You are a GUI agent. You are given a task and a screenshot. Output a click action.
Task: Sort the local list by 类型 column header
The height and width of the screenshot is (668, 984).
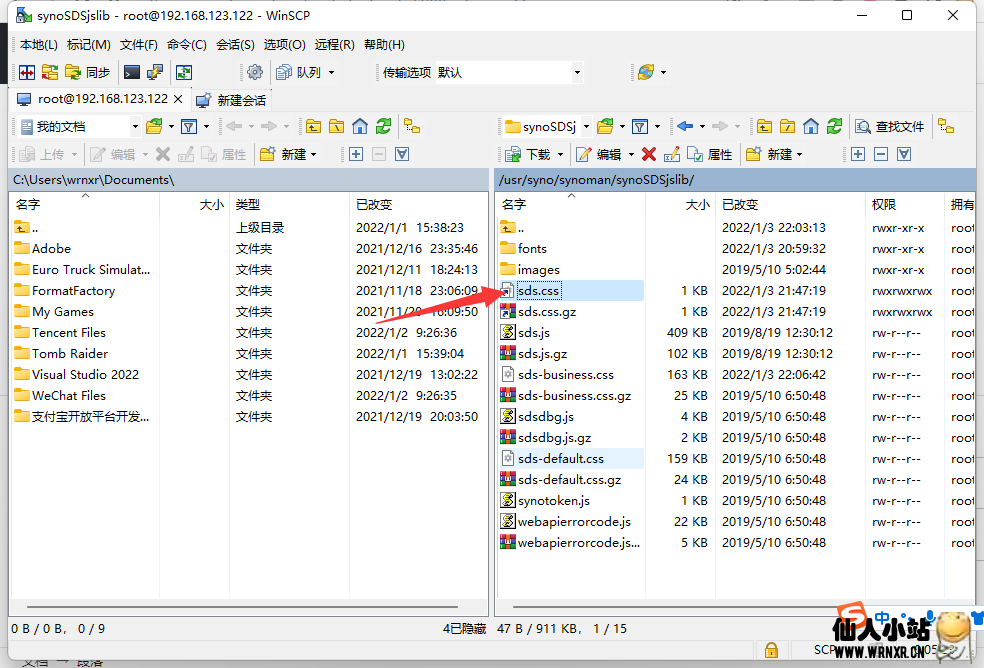(289, 205)
